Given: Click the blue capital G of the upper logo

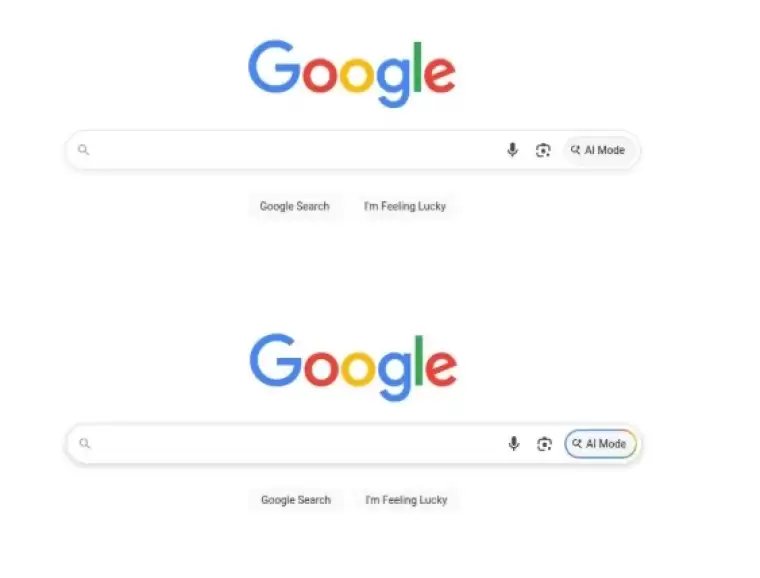Looking at the screenshot, I should 274,66.
